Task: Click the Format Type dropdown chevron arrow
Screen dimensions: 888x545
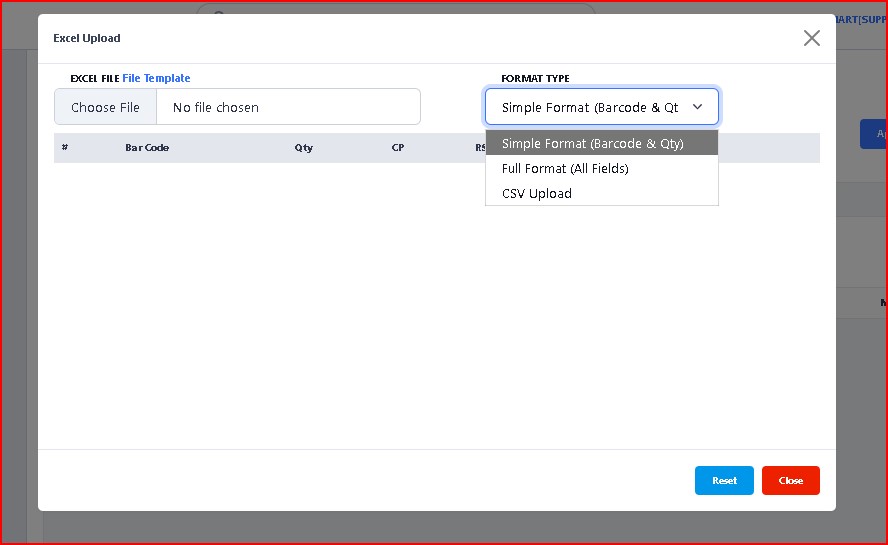Action: (697, 107)
